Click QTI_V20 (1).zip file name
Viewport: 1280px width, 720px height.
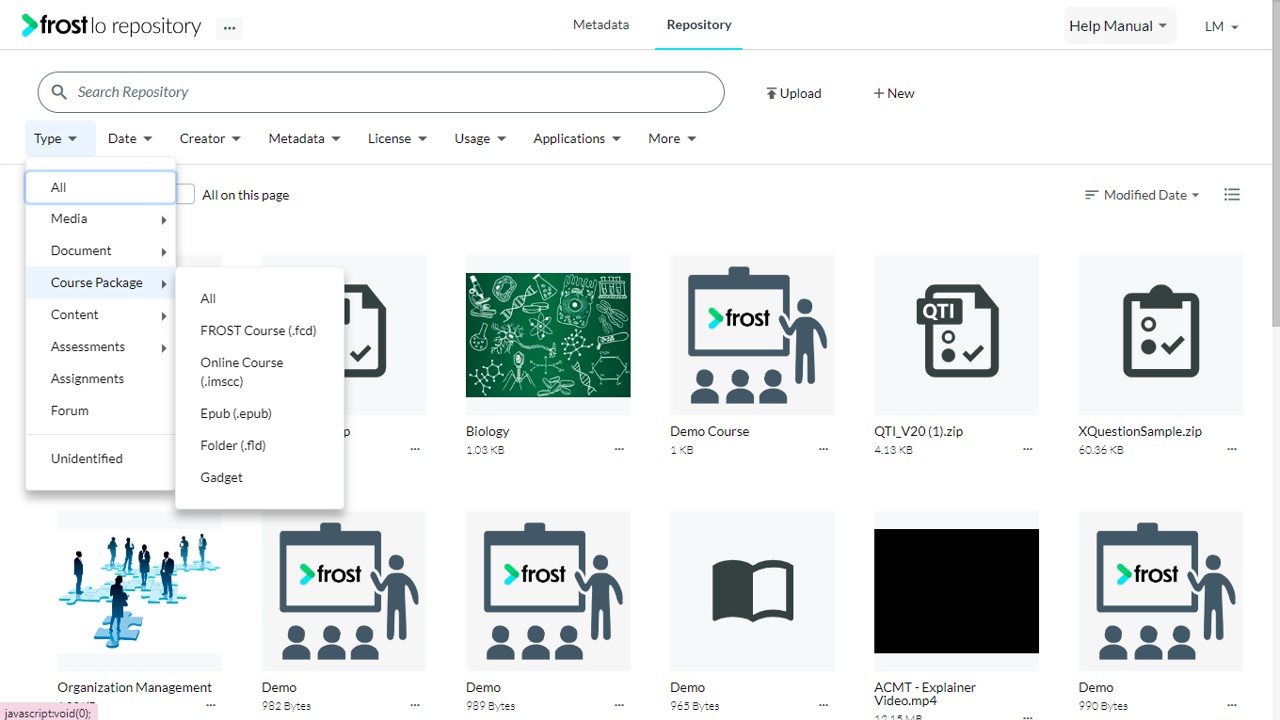tap(919, 432)
